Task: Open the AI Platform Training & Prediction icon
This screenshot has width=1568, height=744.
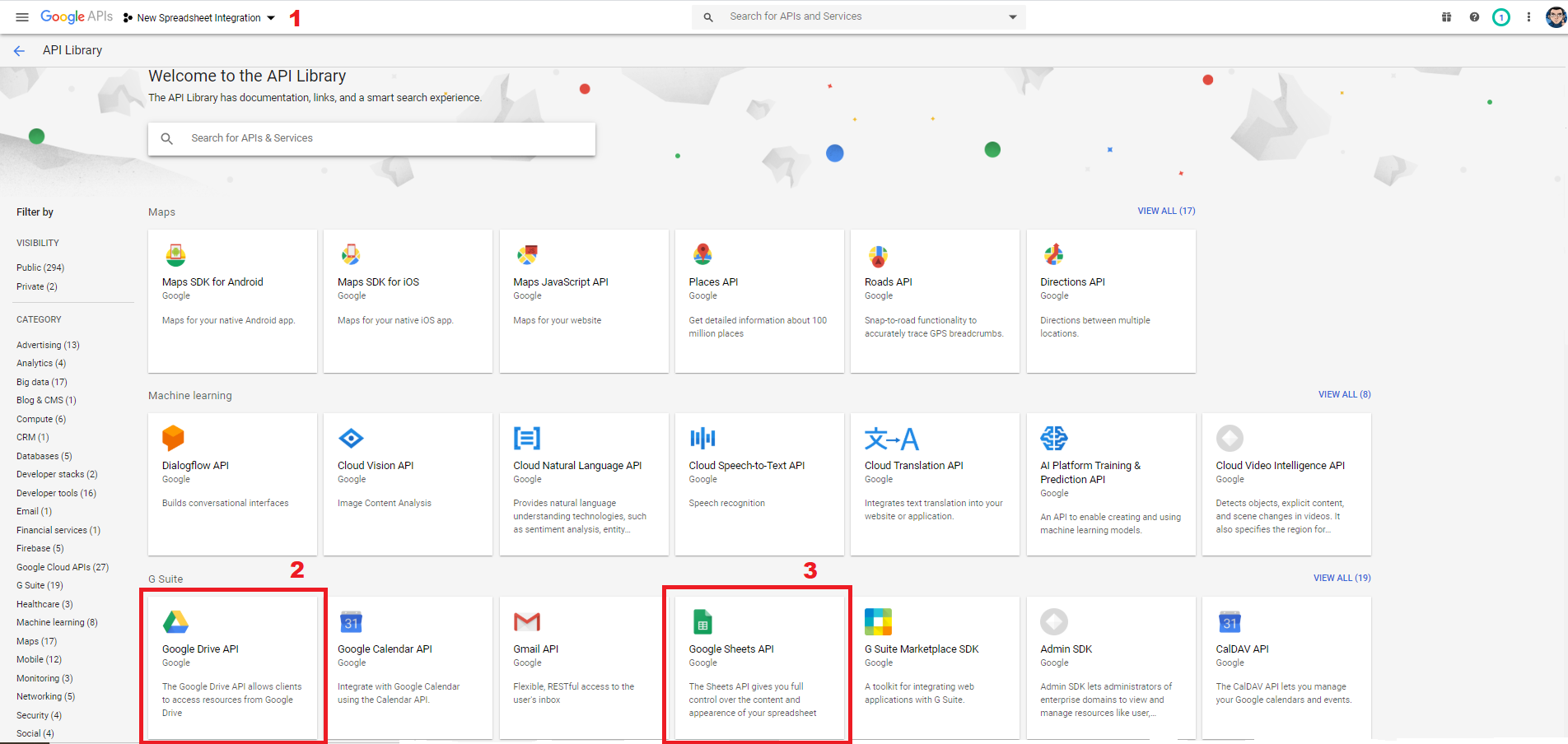Action: tap(1054, 438)
